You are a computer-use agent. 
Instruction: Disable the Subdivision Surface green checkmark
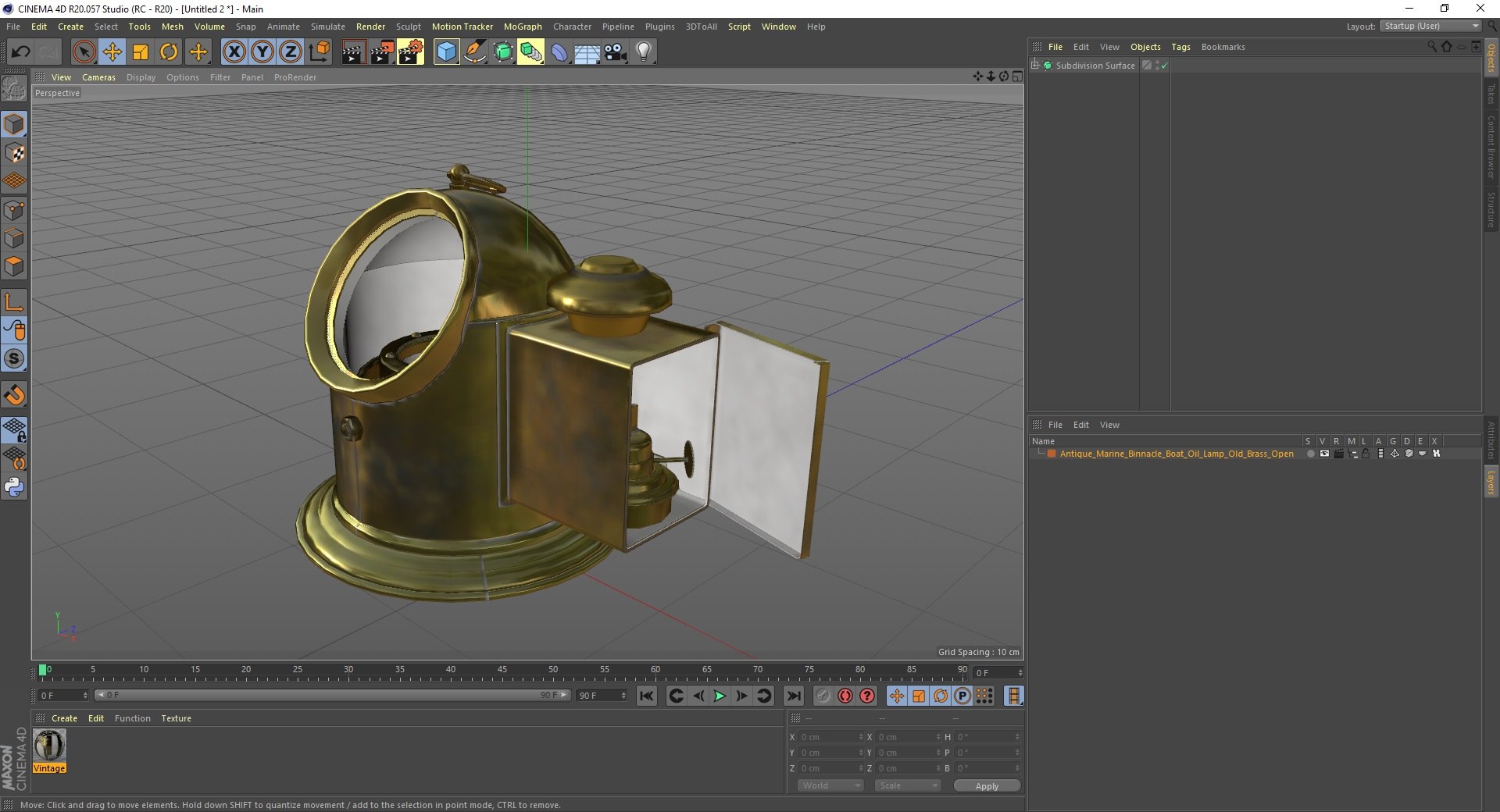tap(1164, 66)
